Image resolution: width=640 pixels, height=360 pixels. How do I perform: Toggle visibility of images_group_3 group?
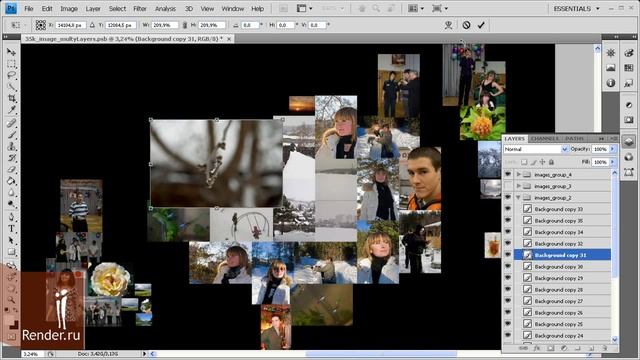coord(508,186)
